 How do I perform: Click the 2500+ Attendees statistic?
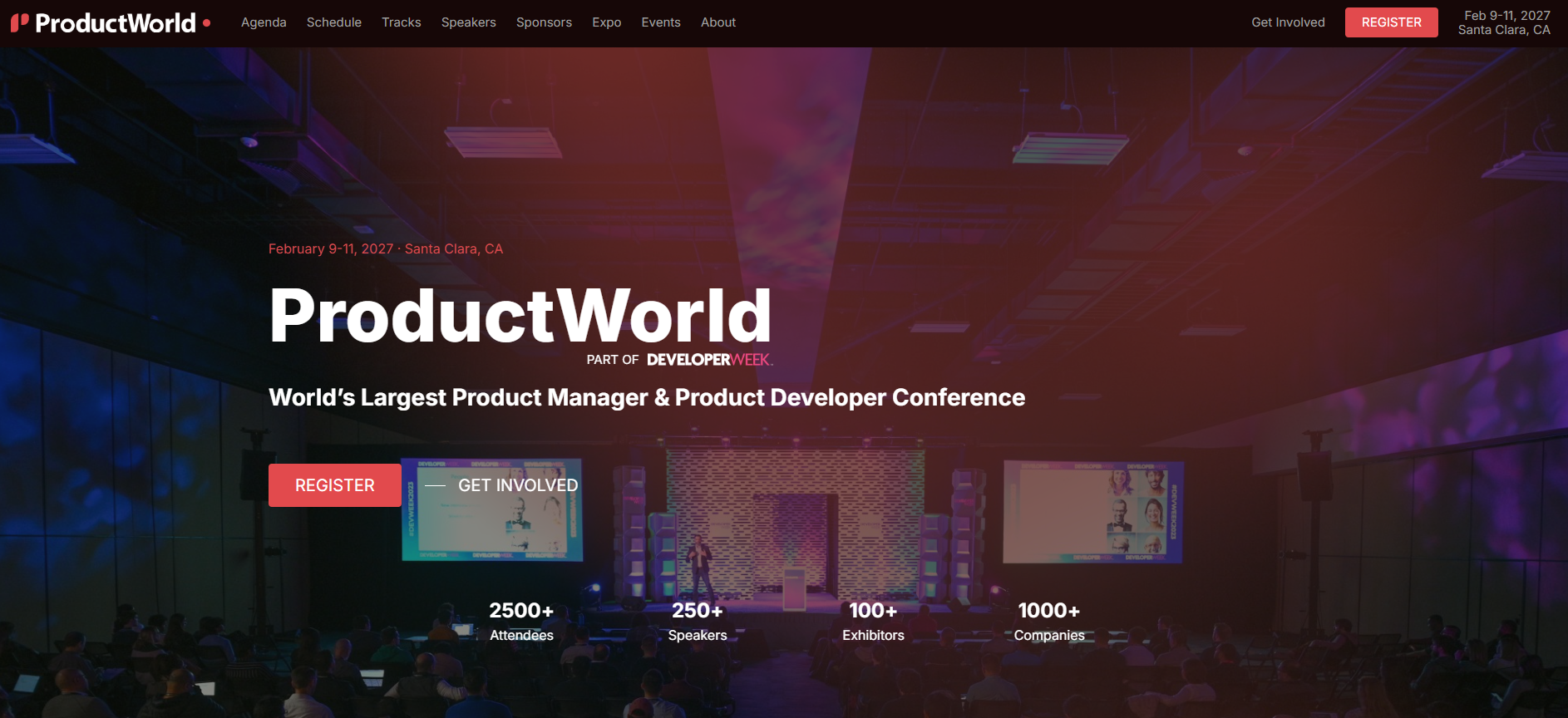click(521, 622)
